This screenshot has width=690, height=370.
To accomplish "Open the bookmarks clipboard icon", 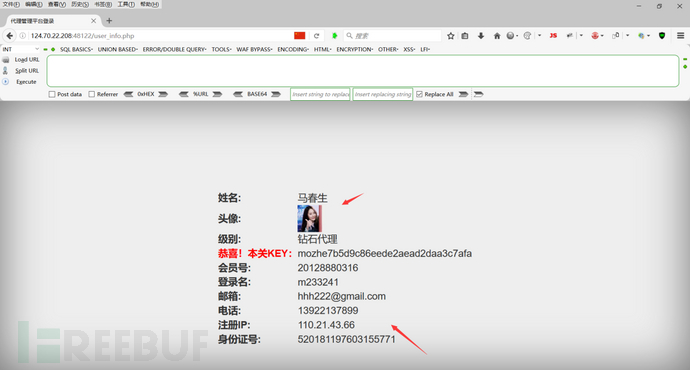I will (465, 36).
